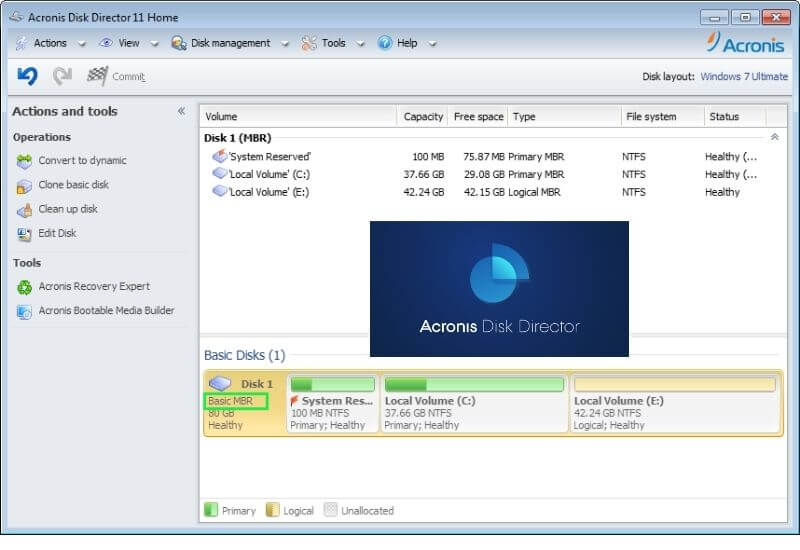The height and width of the screenshot is (550, 800).
Task: Open the Help menu
Action: [x=406, y=43]
